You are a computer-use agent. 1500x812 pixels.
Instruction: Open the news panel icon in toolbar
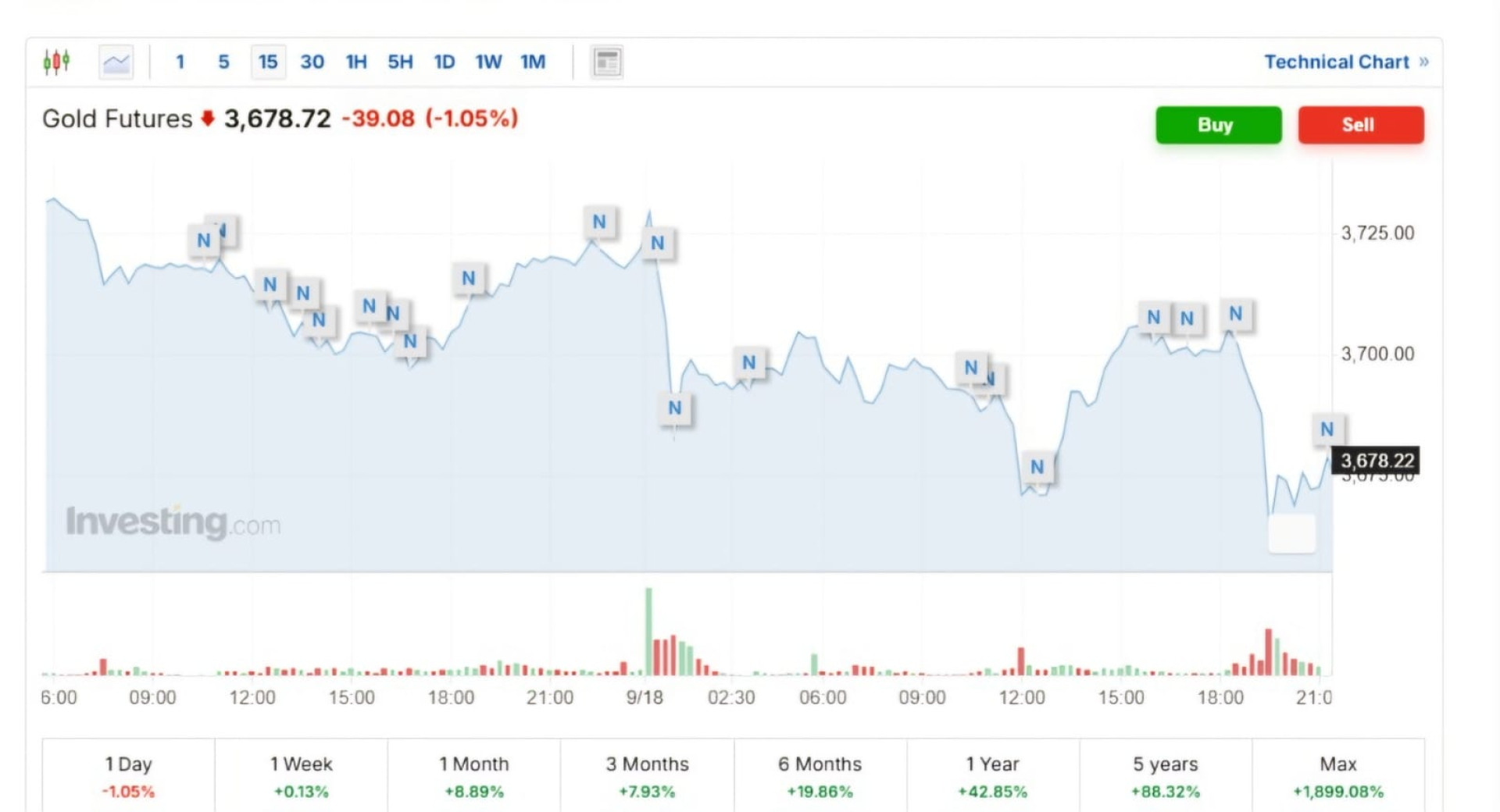point(607,62)
